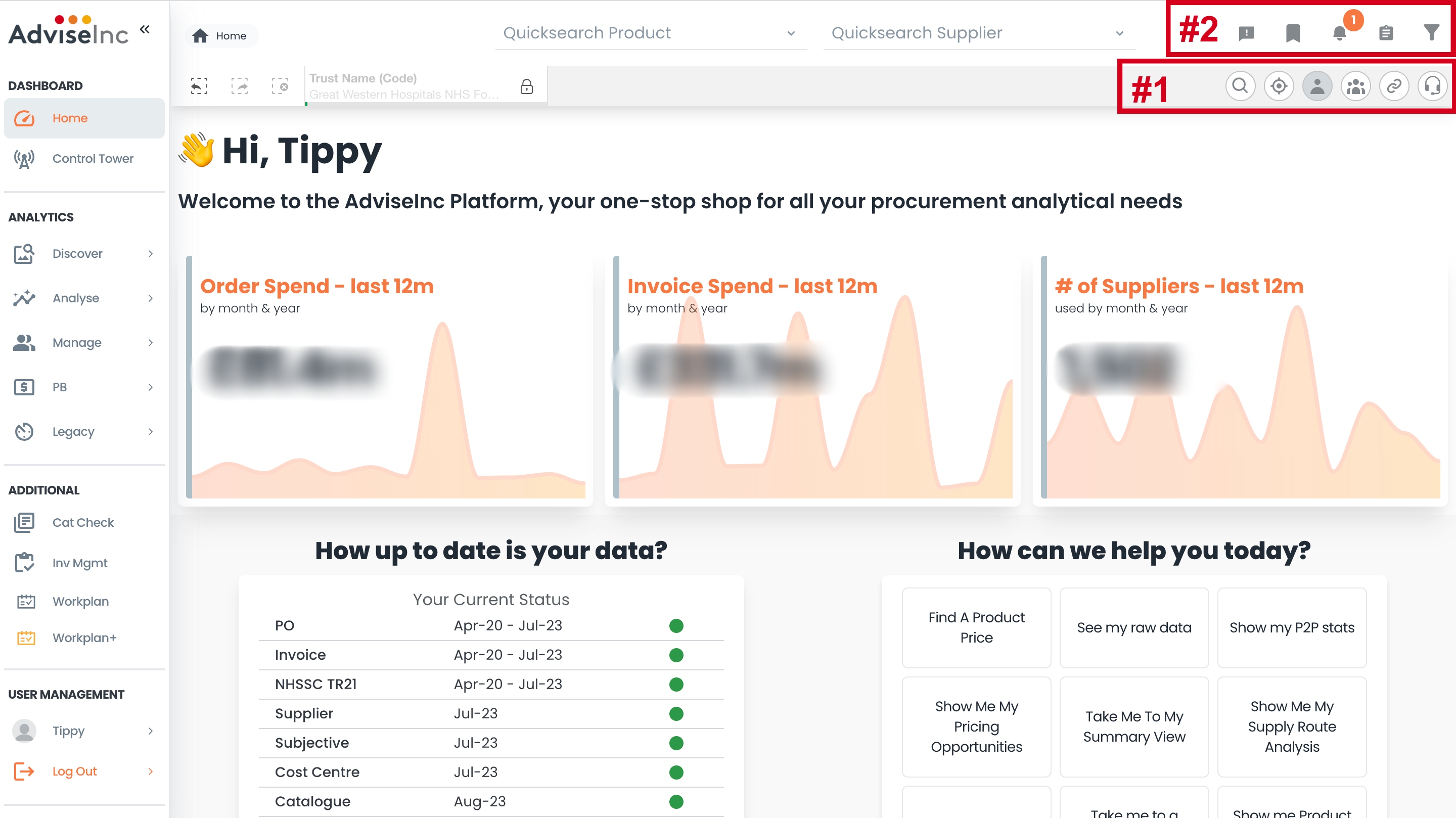Screen dimensions: 1456x818
Task: Toggle the Trust Name lock icon
Action: click(526, 86)
